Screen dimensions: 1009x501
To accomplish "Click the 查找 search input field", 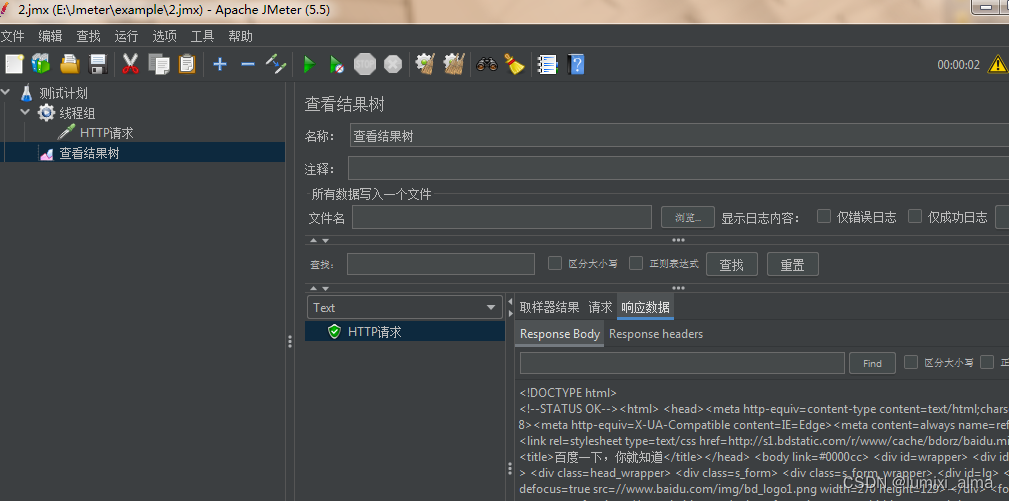I will [441, 264].
